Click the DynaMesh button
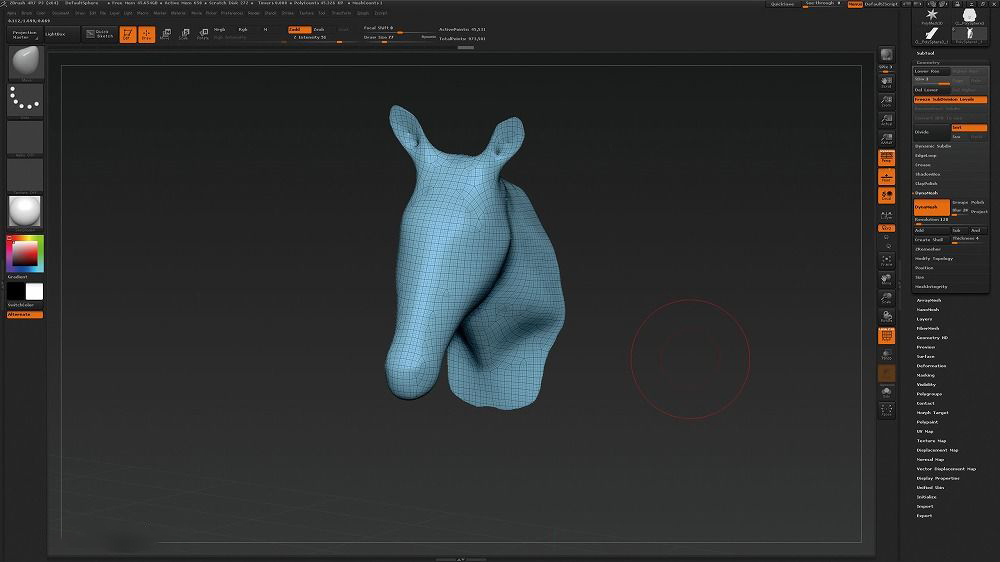Screen dimensions: 1000x562 (x=931, y=206)
